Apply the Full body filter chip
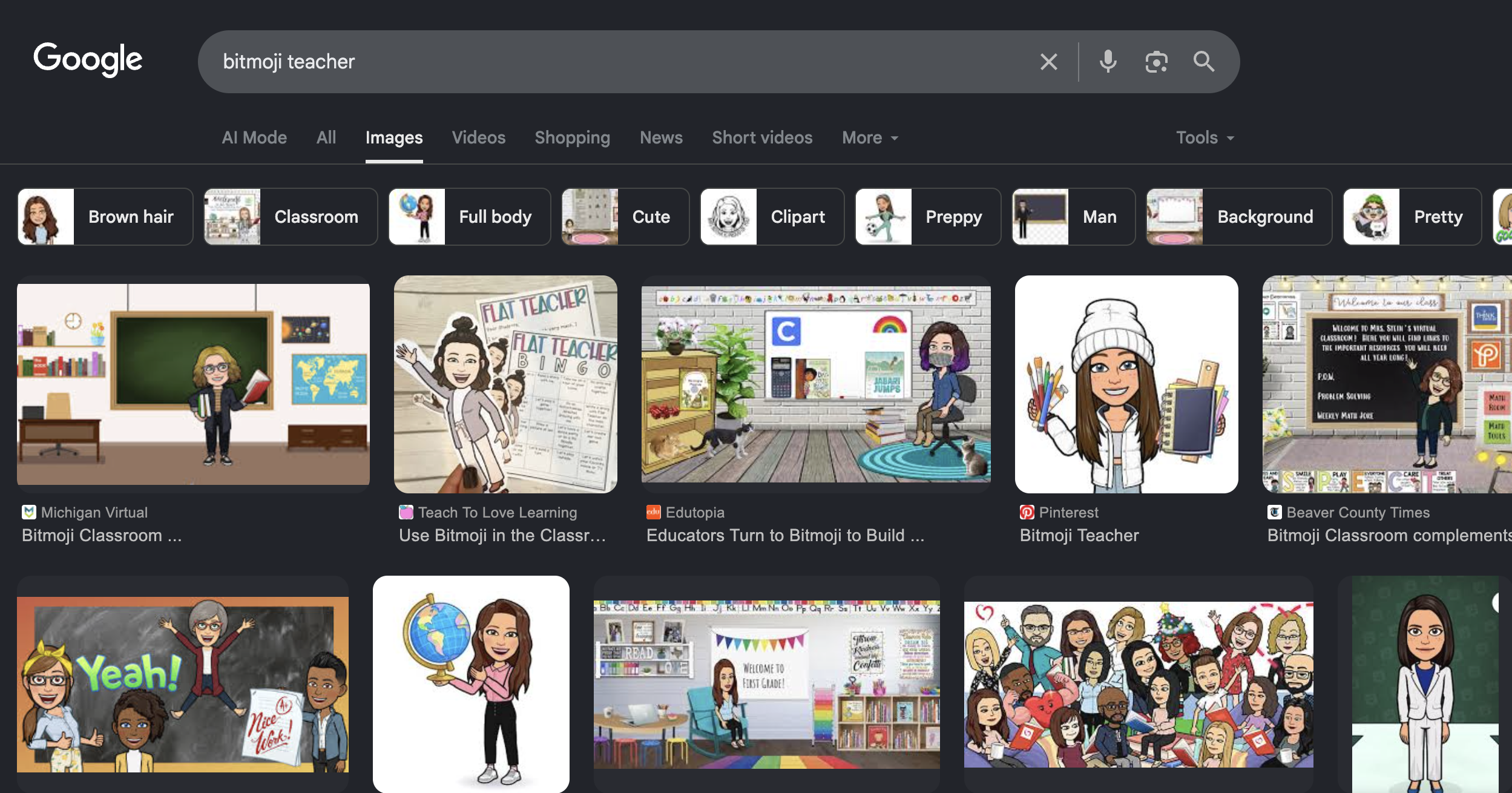 coord(469,217)
